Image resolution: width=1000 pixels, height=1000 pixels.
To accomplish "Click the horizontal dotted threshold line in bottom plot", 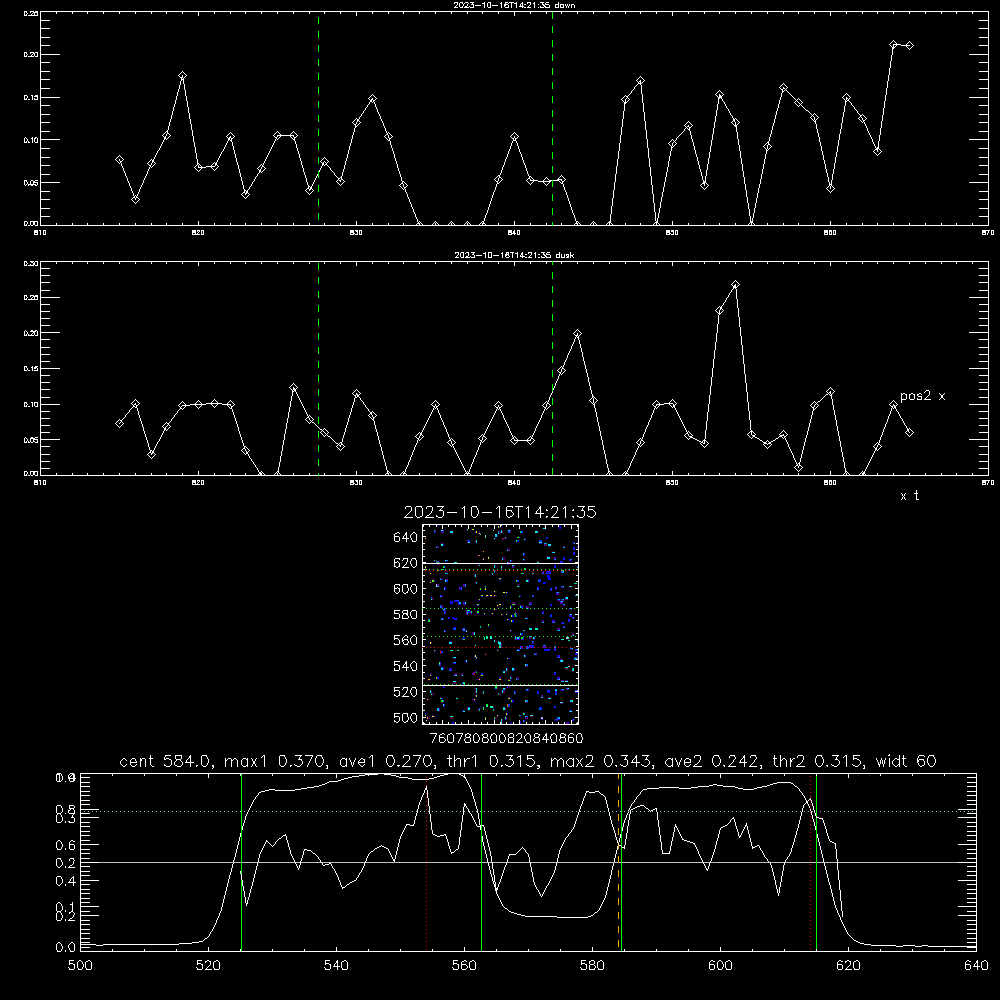I will 527,811.
